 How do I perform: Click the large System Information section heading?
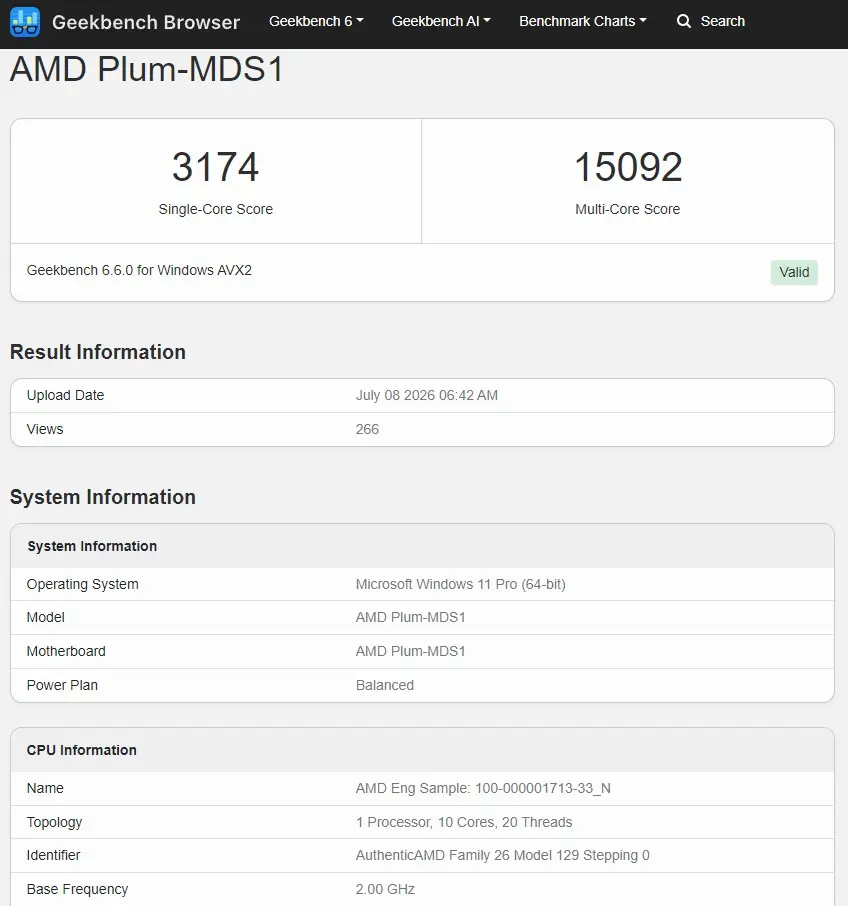click(x=103, y=497)
